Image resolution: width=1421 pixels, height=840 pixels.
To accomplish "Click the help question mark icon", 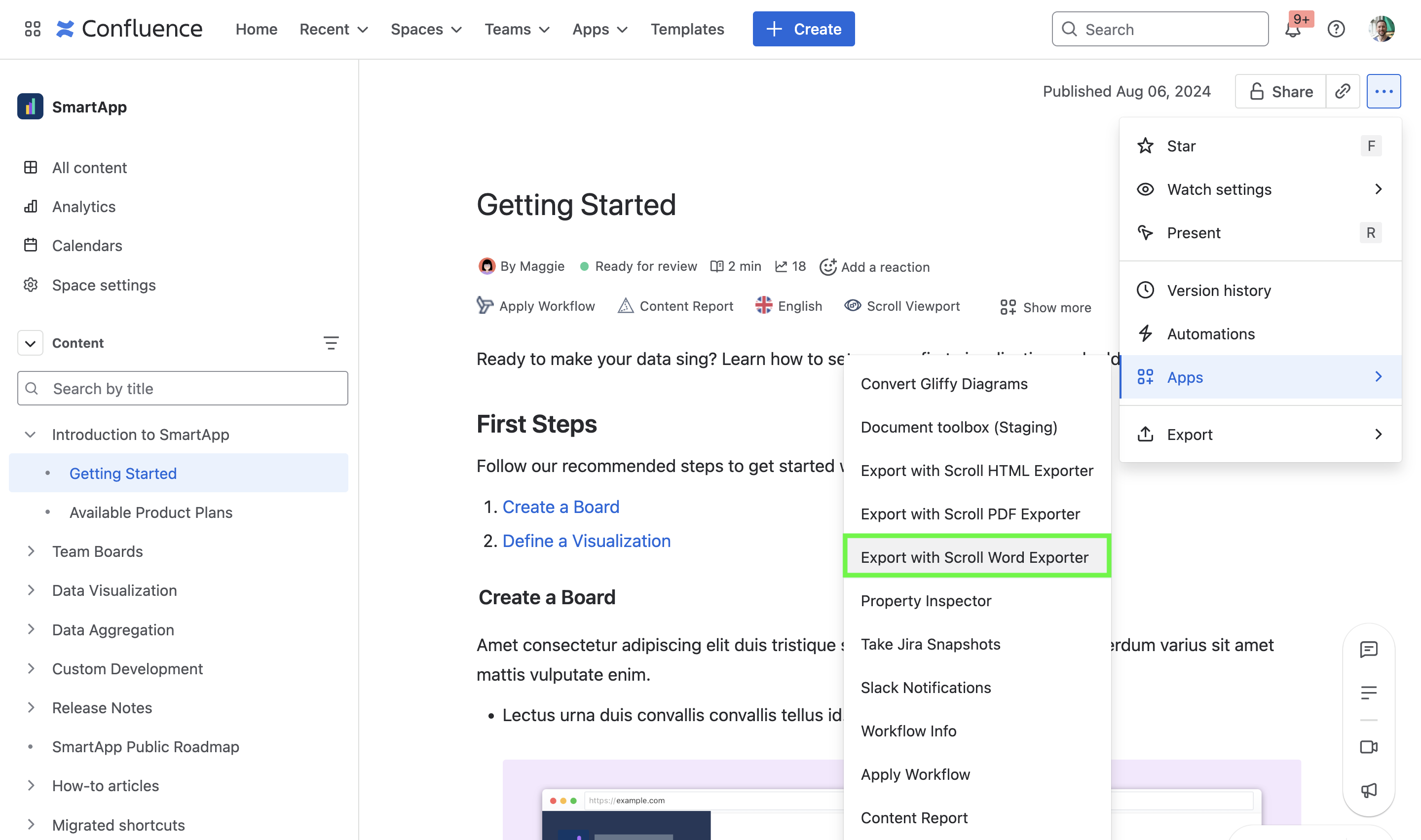I will coord(1336,29).
